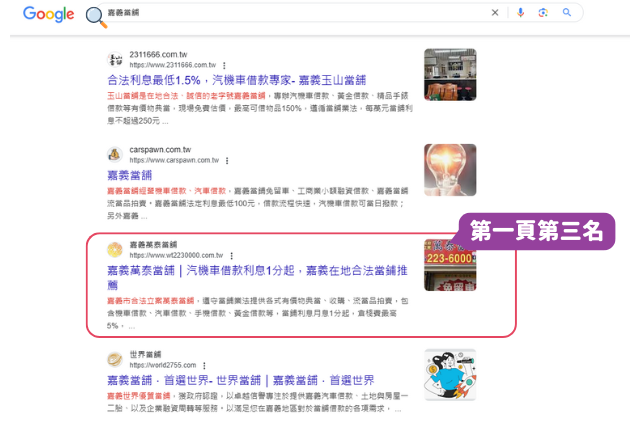
Task: Clear the search box with the X icon
Action: click(x=495, y=13)
